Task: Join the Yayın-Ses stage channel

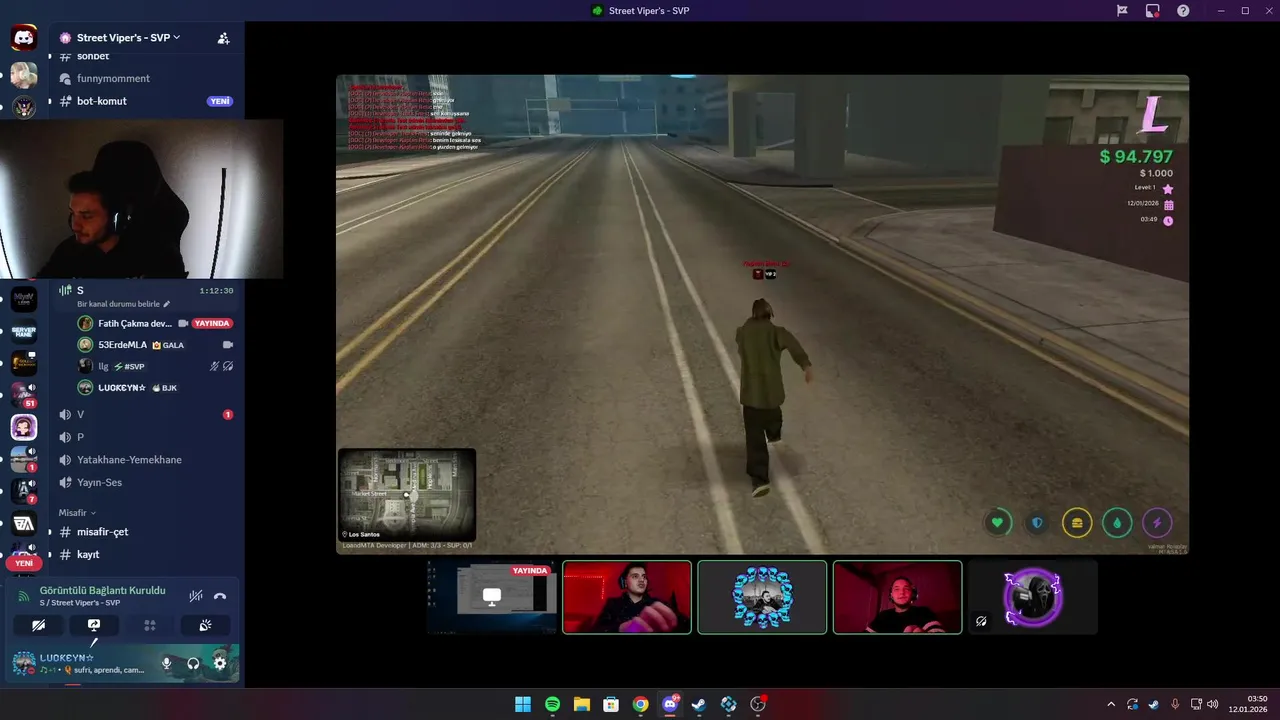Action: coord(146,482)
